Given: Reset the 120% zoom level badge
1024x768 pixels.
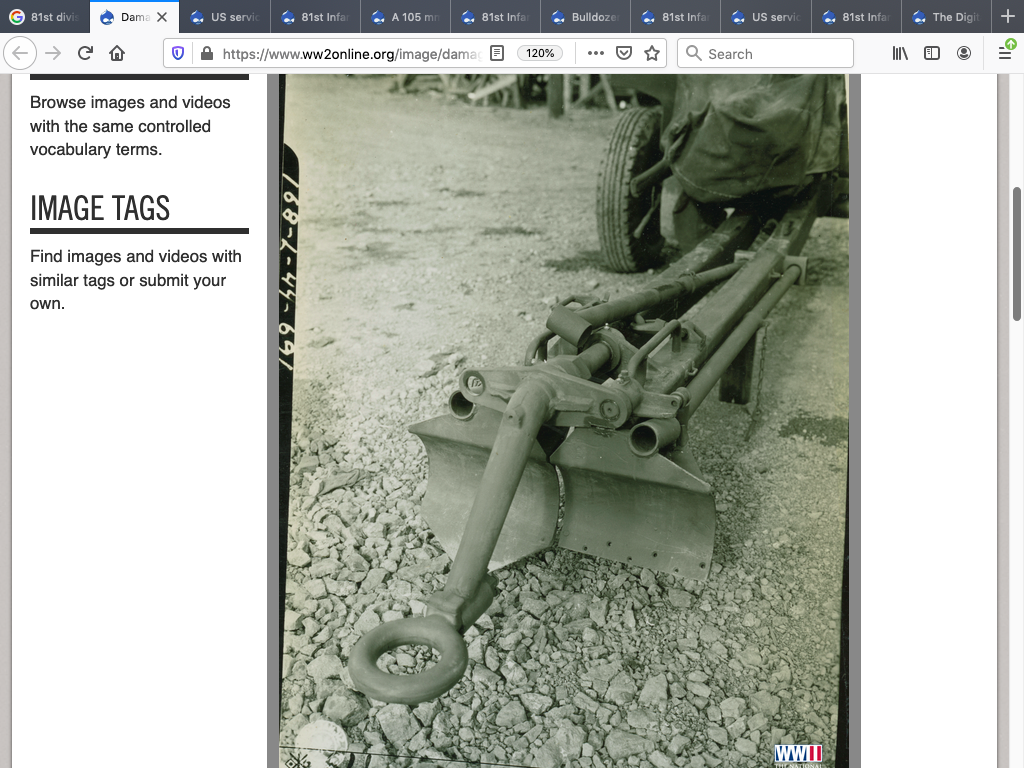Looking at the screenshot, I should pos(540,54).
